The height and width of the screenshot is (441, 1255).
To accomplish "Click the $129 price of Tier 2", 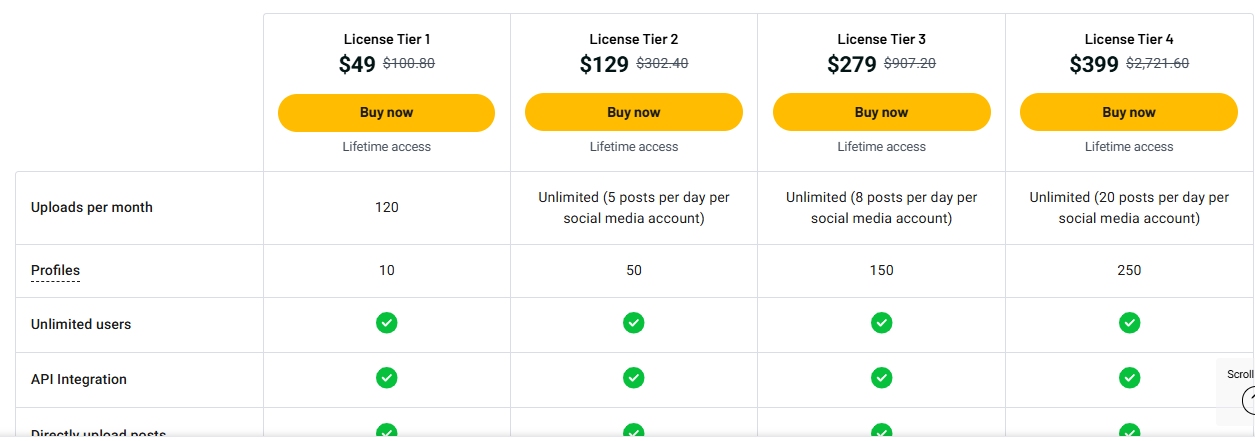I will (604, 65).
